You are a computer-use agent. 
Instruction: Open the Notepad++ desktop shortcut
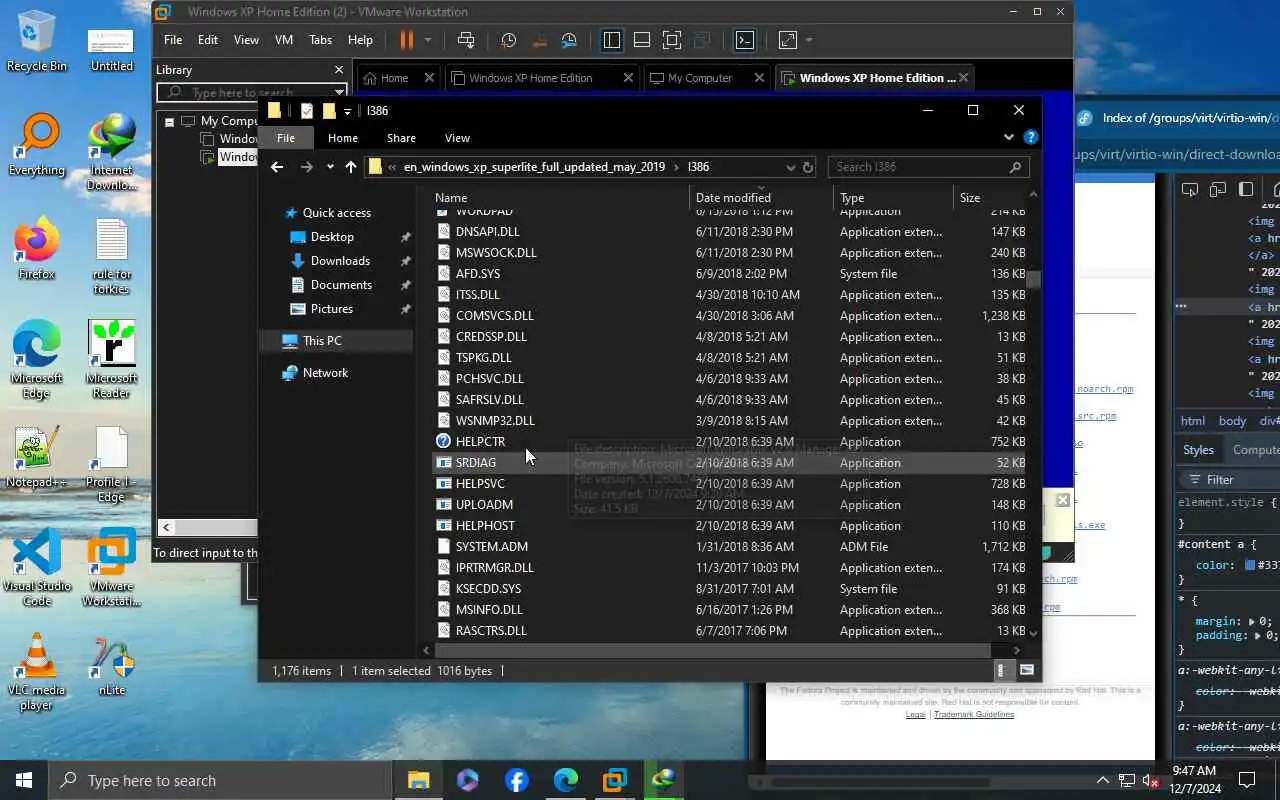click(36, 458)
